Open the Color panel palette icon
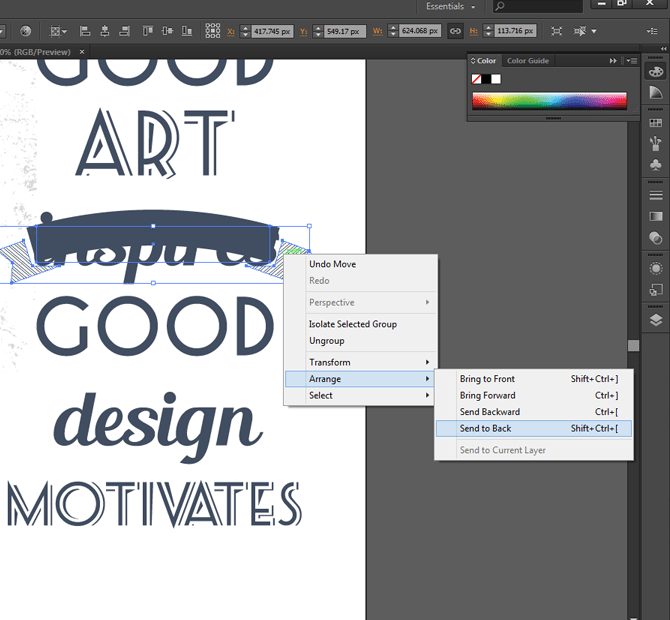This screenshot has height=620, width=670. pos(656,72)
